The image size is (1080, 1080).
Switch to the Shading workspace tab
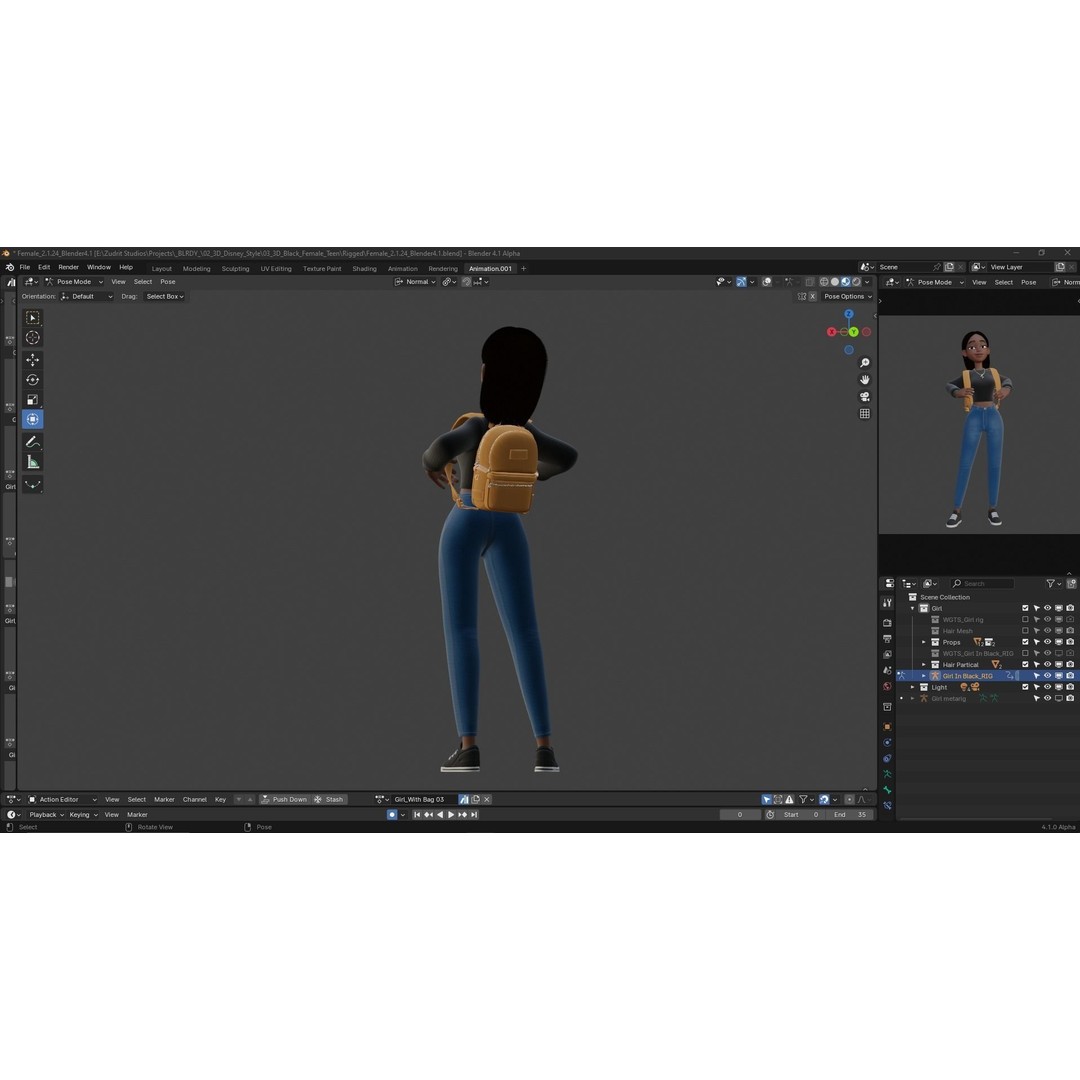point(364,269)
